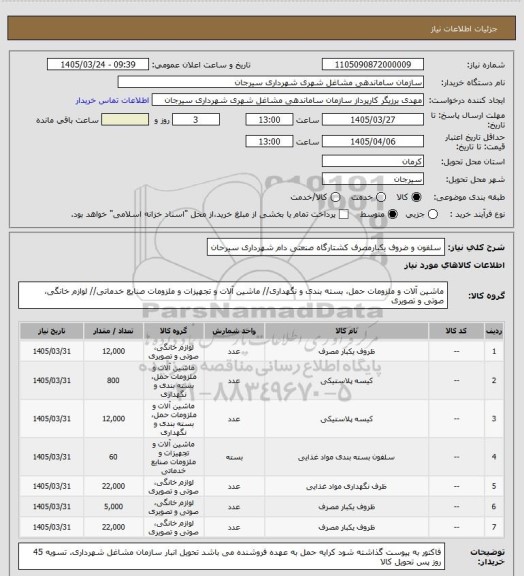Select the کالا/خدمت radio button
Viewport: 524px width, 576px height.
335,197
